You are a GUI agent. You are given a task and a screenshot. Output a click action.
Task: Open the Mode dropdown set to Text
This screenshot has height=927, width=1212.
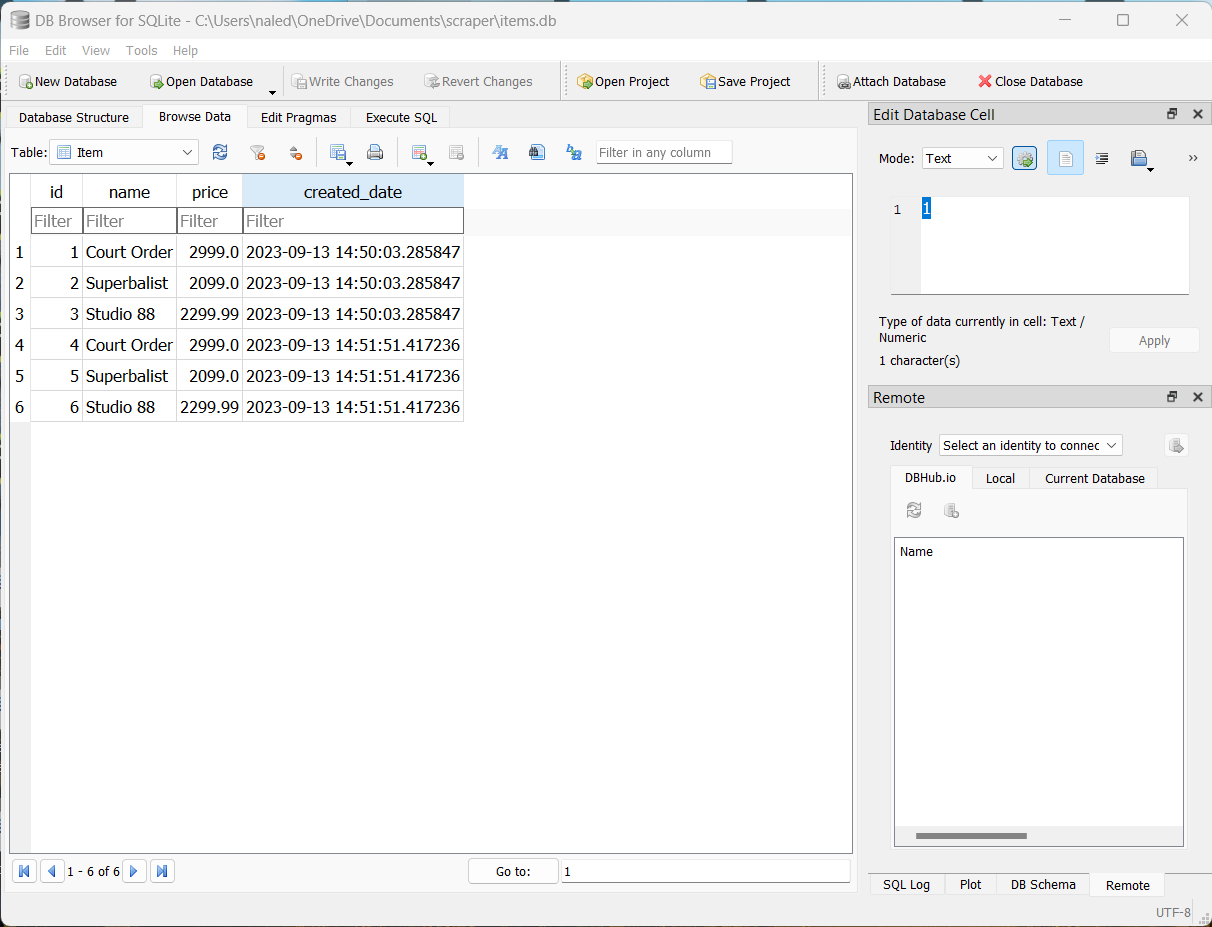point(962,158)
